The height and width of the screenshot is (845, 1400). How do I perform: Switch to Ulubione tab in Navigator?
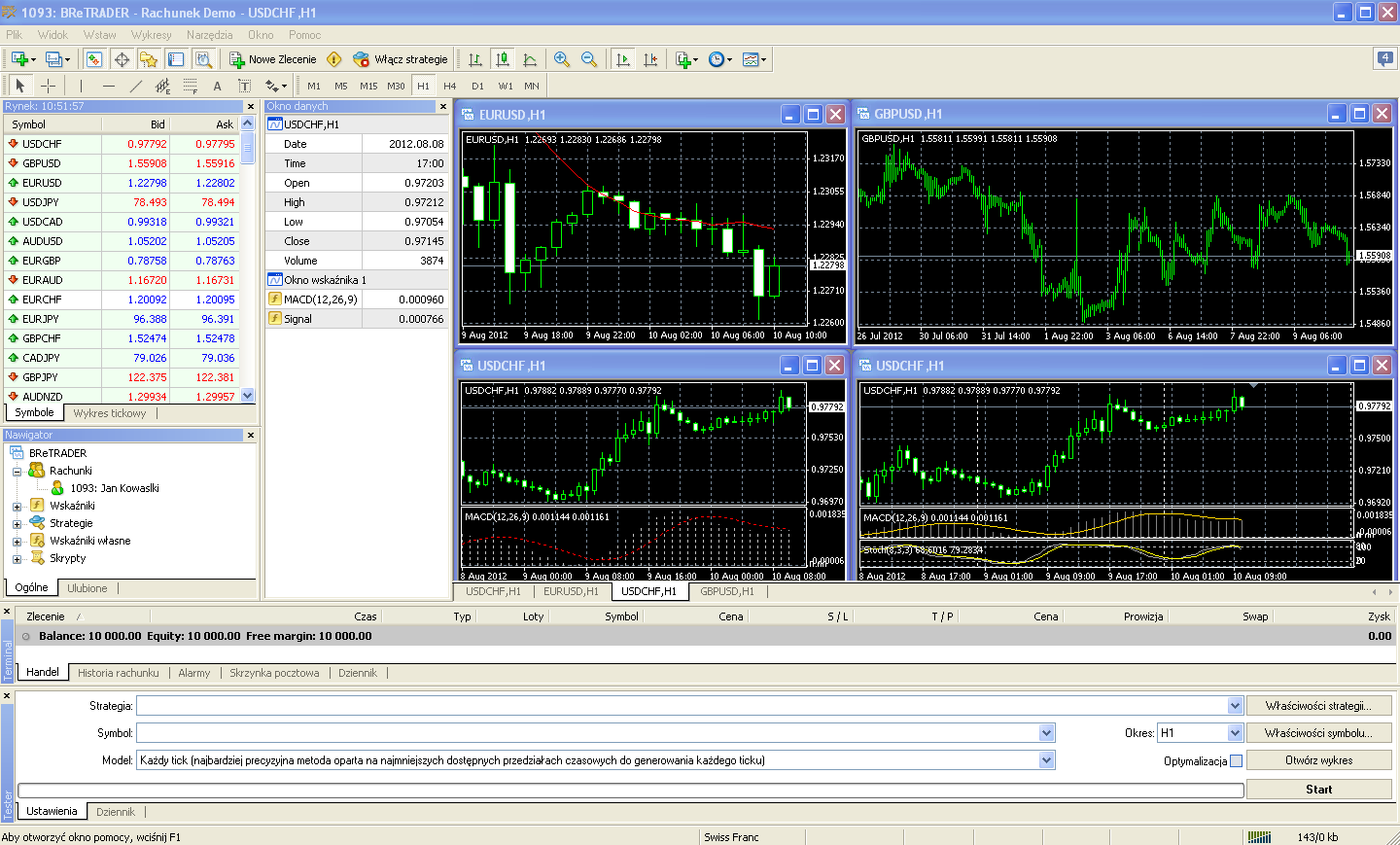coord(87,588)
